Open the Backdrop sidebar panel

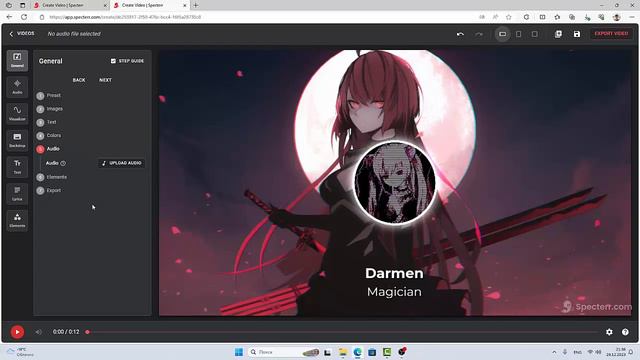(17, 140)
